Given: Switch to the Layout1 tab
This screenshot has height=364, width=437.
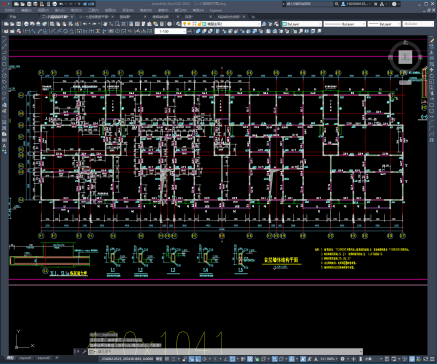Looking at the screenshot, I should [26, 358].
